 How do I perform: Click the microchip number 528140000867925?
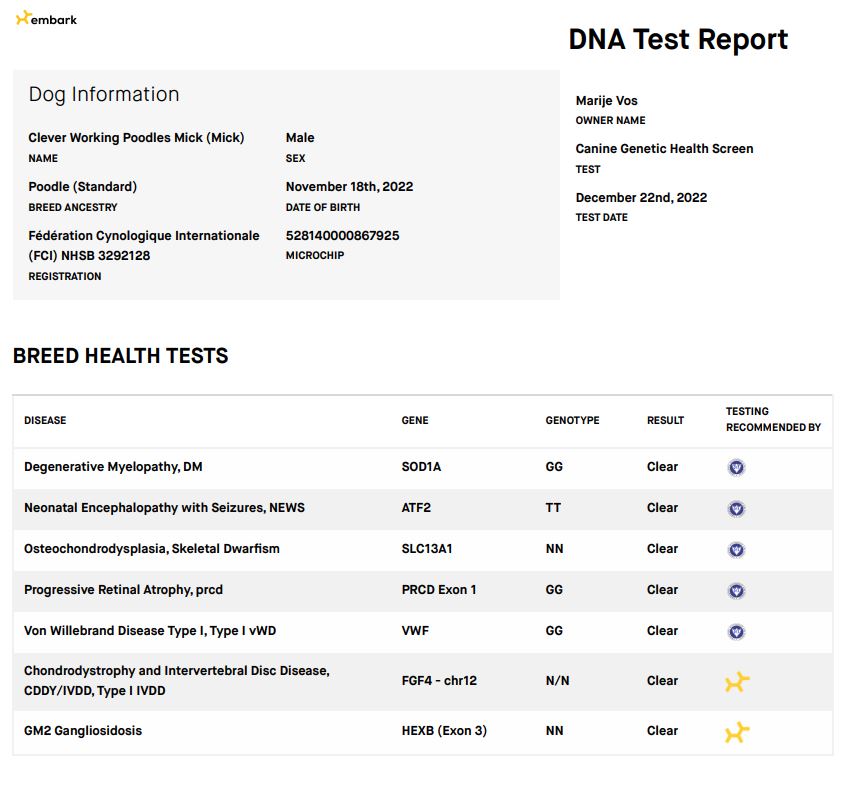[342, 236]
